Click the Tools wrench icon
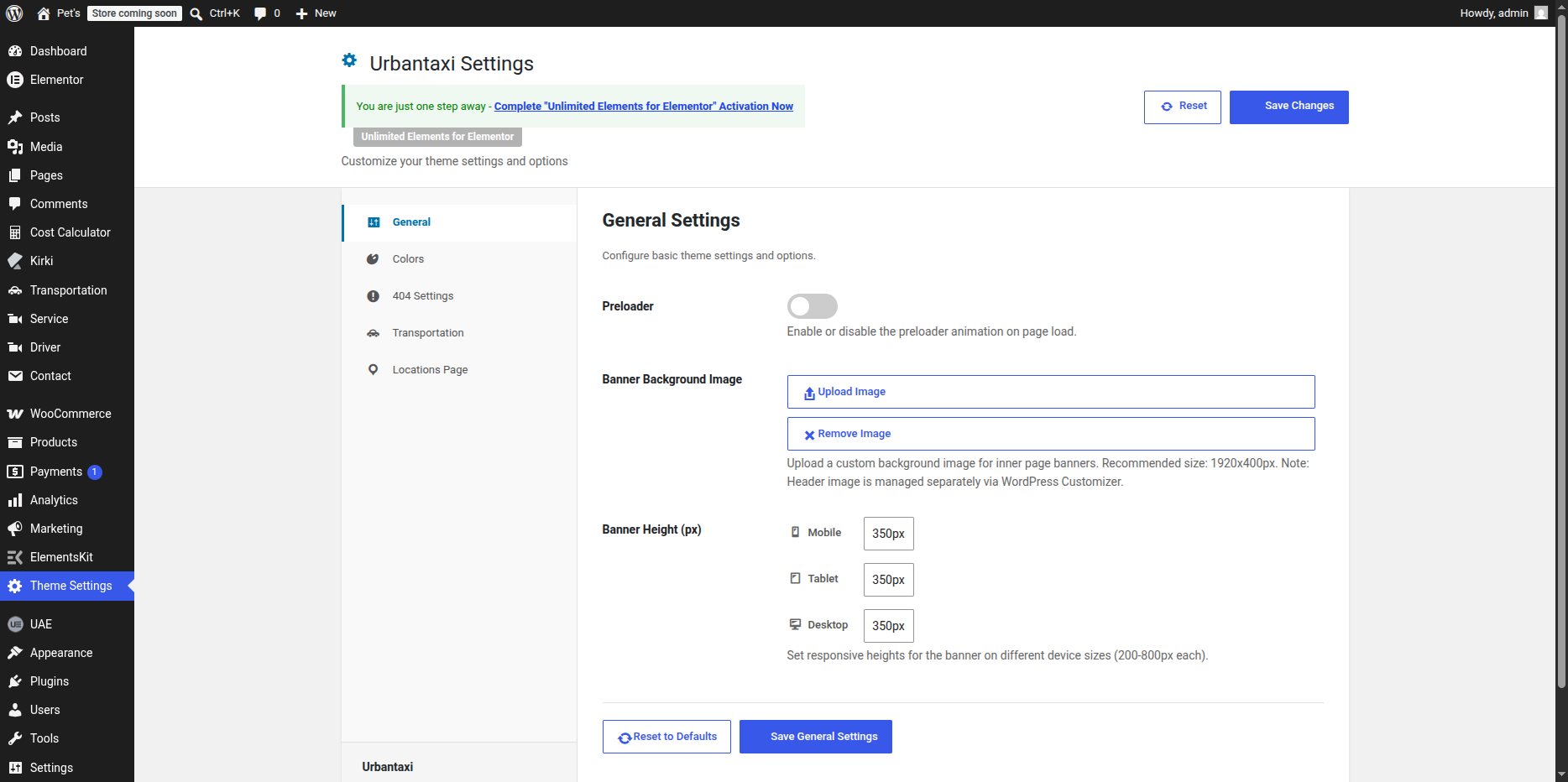1568x782 pixels. (15, 738)
